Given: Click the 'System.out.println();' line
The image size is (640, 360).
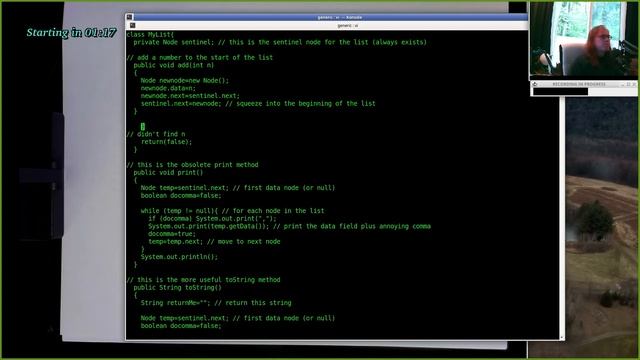Looking at the screenshot, I should click(x=179, y=257).
